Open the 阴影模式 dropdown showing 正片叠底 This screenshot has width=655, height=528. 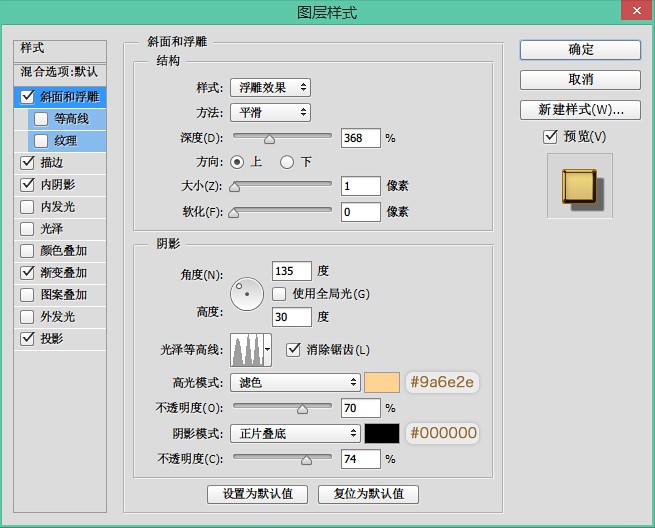[x=295, y=434]
